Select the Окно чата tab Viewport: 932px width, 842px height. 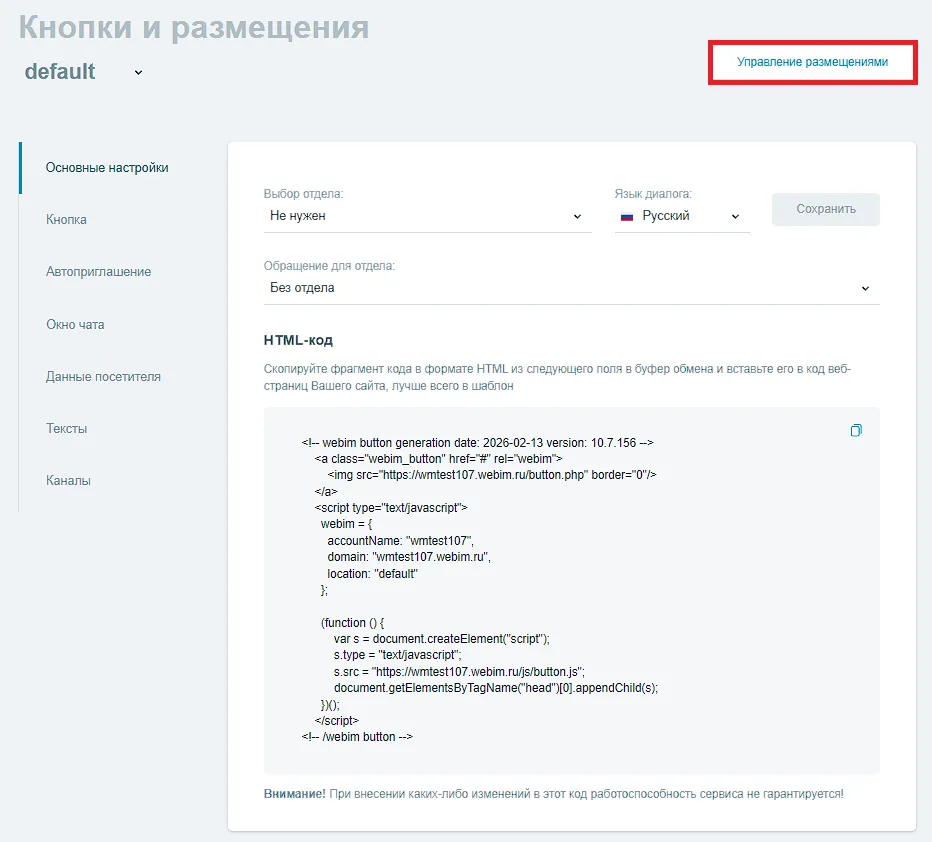[x=75, y=324]
